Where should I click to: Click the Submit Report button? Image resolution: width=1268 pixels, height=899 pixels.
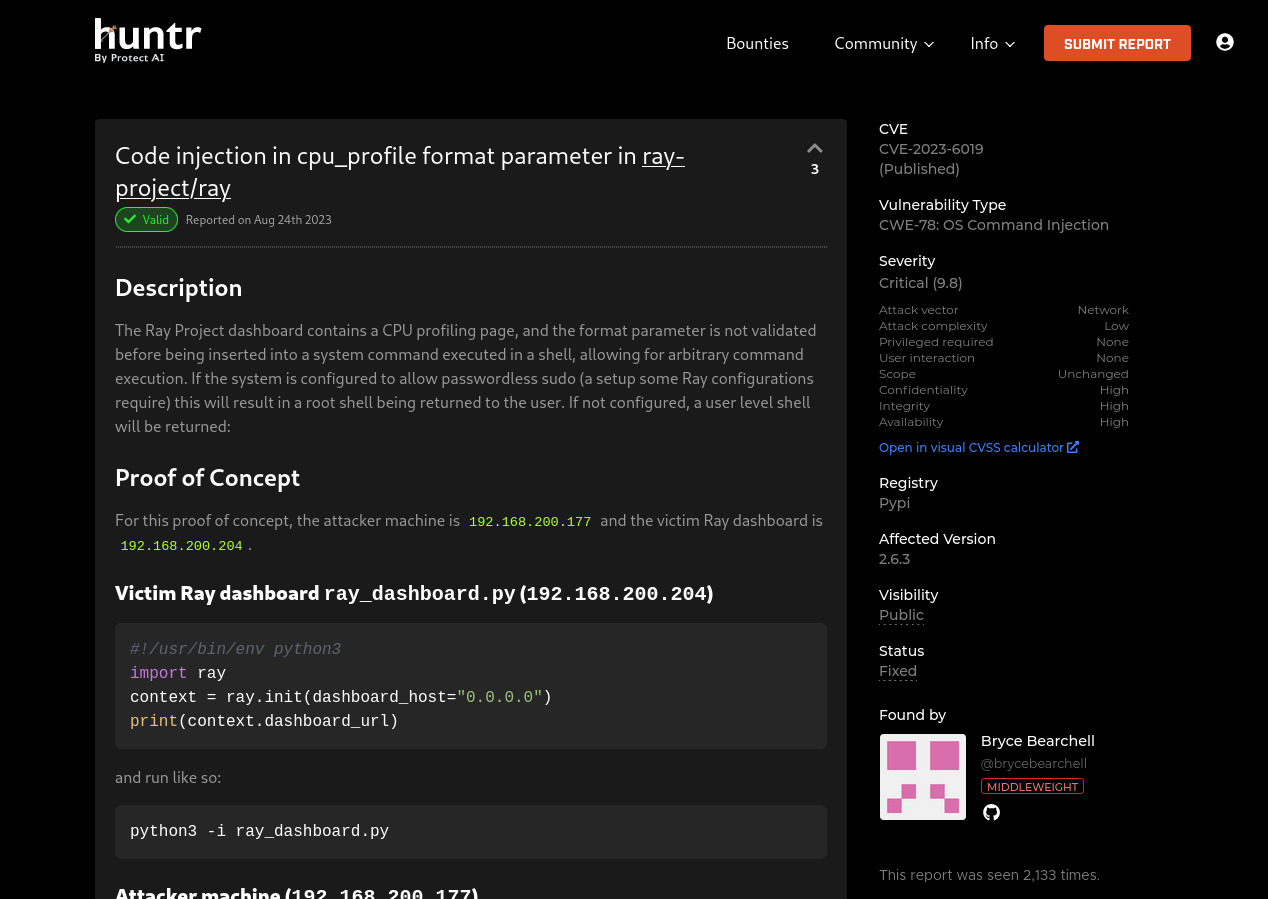point(1117,43)
